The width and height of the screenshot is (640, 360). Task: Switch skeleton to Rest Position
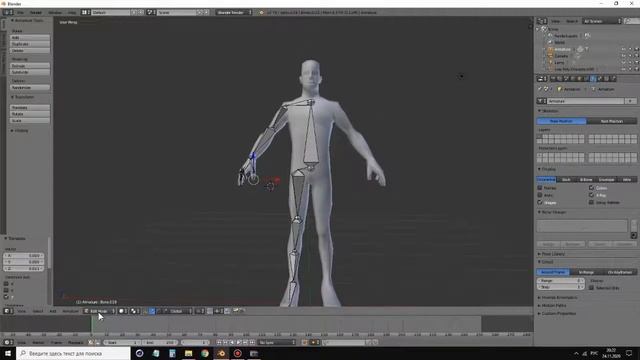612,121
